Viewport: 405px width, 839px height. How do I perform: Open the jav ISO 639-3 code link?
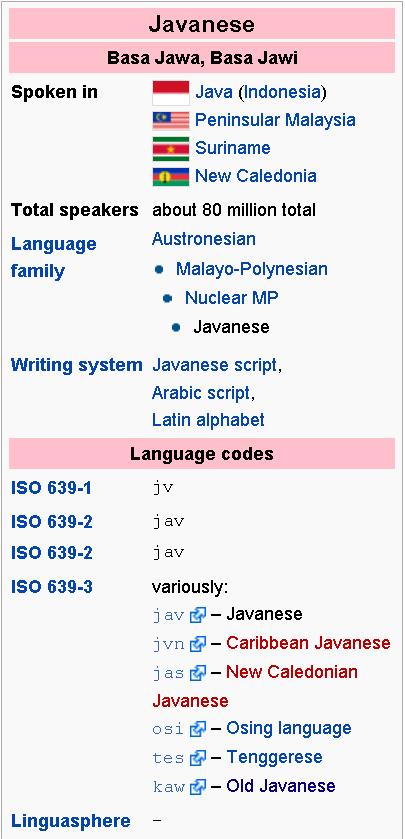pos(168,615)
